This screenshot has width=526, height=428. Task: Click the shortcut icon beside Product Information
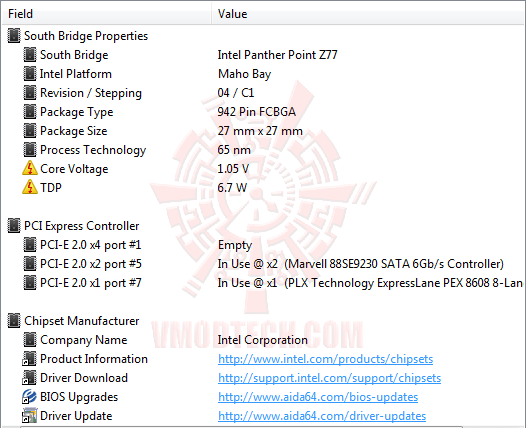click(29, 359)
